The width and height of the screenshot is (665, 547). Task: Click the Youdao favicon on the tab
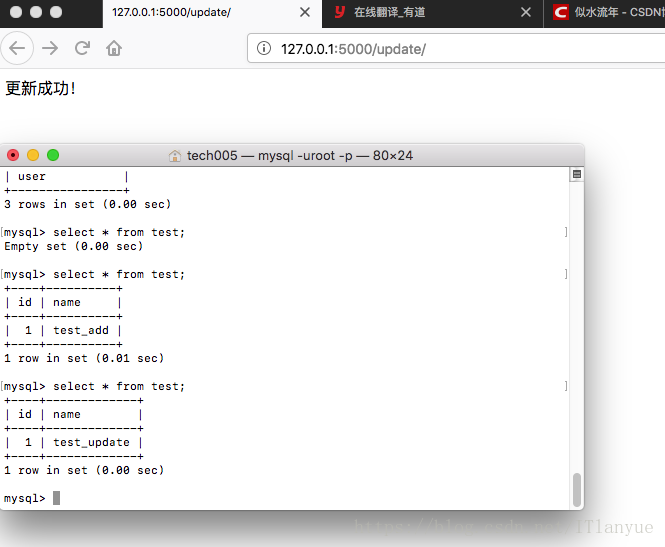click(x=340, y=12)
